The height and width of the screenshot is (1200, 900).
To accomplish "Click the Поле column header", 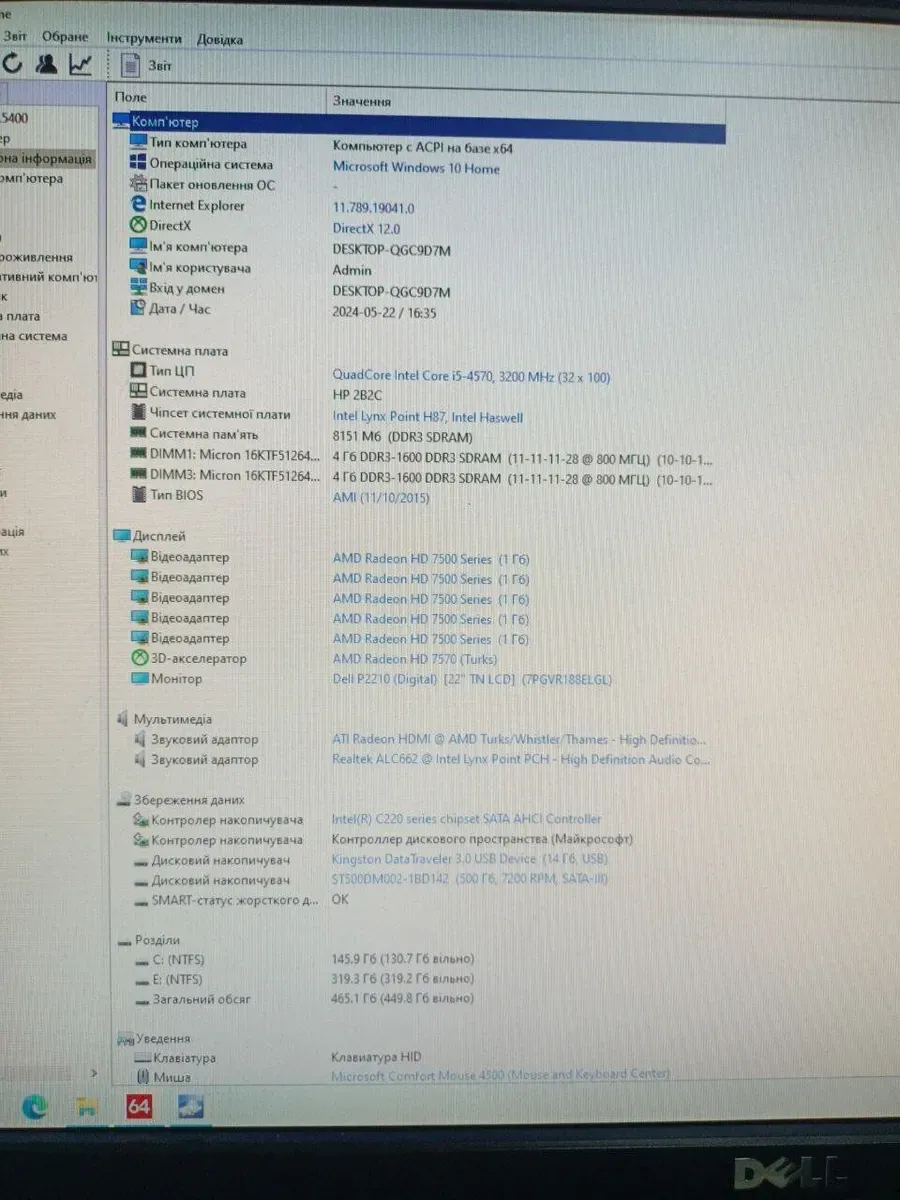I will click(131, 98).
